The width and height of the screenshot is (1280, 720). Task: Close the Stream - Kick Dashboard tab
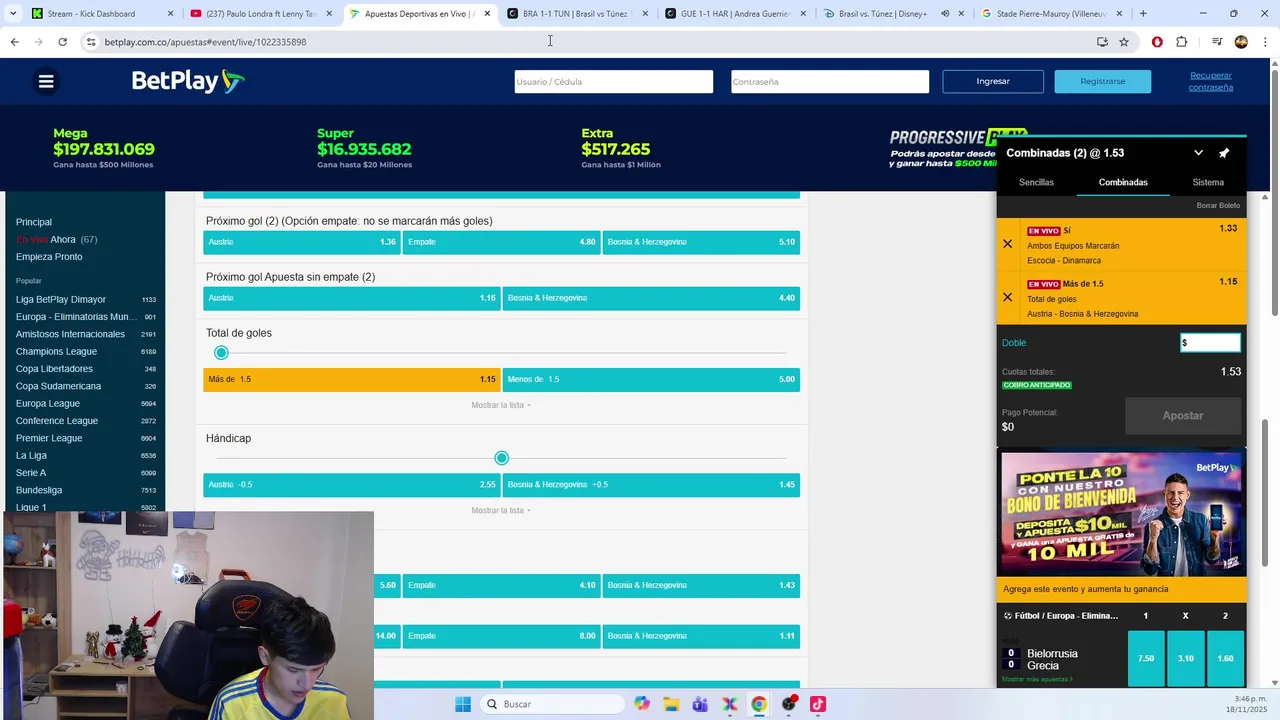click(170, 14)
